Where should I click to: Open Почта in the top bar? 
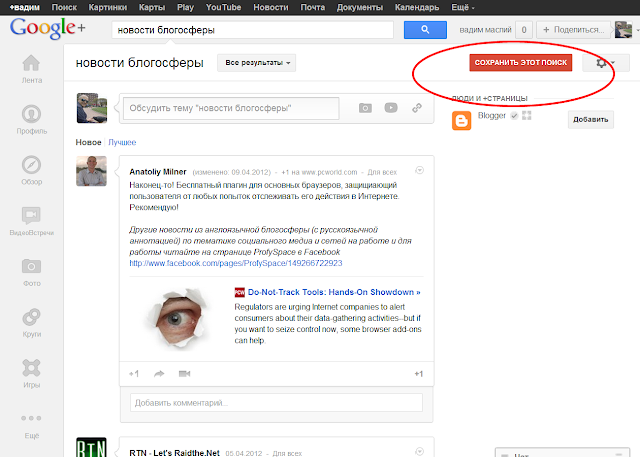click(x=313, y=7)
